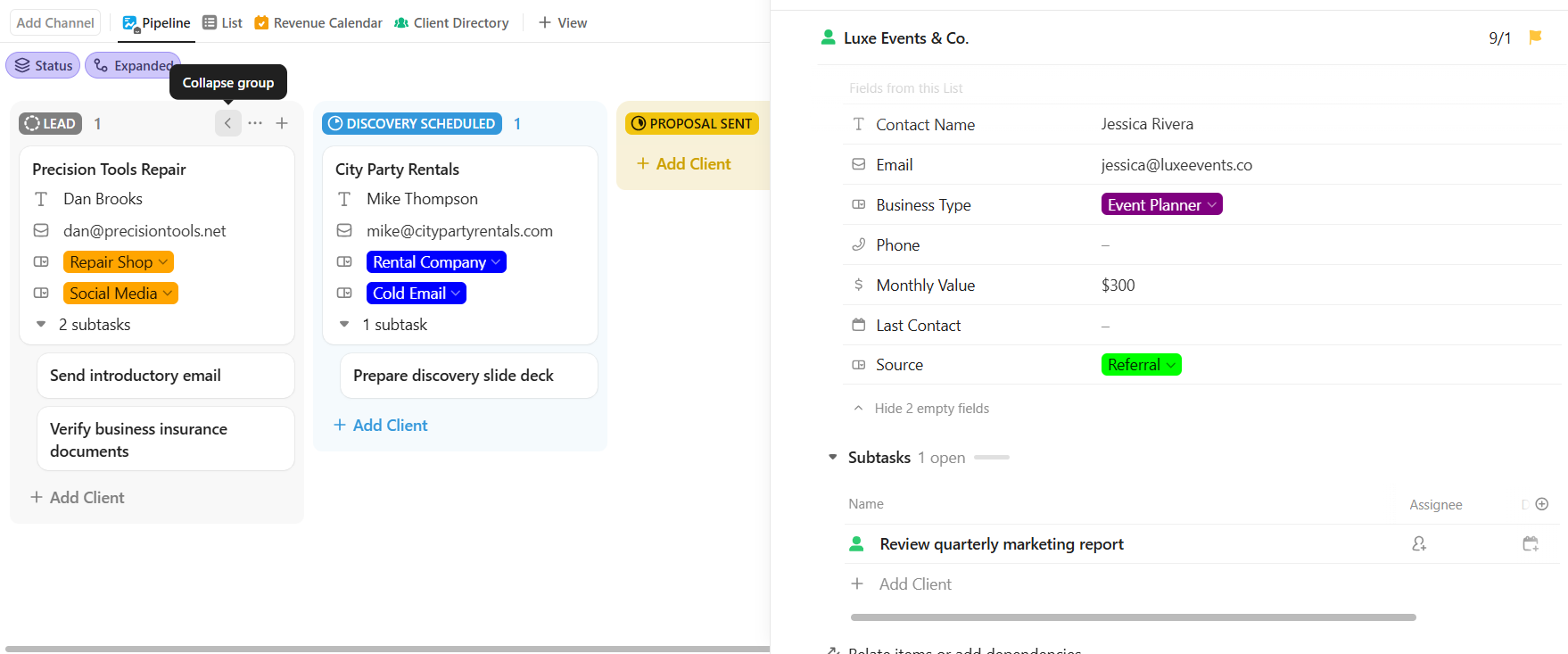Click the calendar icon next to Last Contact
Viewport: 1568px width, 654px height.
coord(859,325)
